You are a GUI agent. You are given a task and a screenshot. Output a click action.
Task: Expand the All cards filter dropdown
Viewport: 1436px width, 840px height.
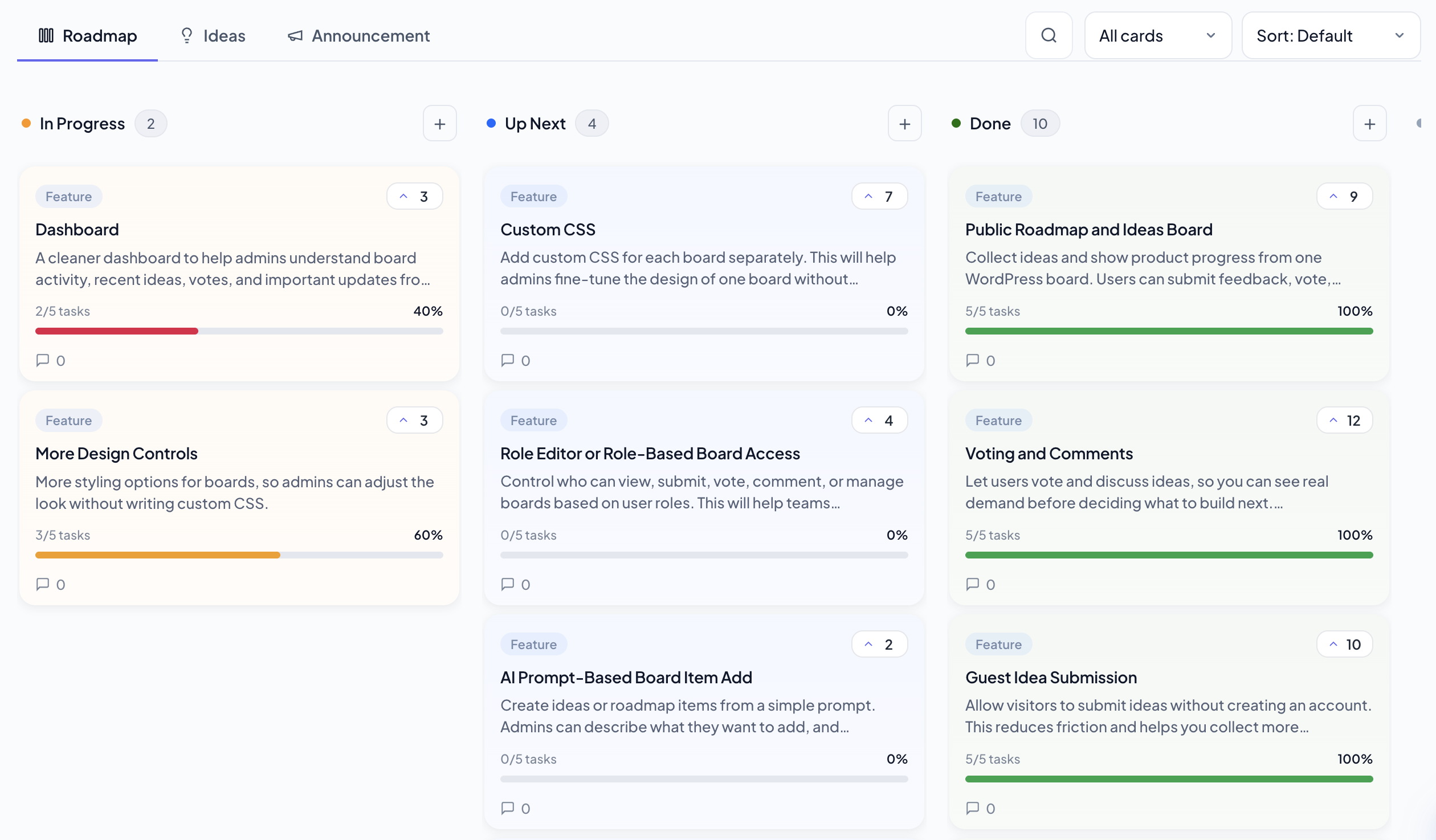pos(1158,35)
